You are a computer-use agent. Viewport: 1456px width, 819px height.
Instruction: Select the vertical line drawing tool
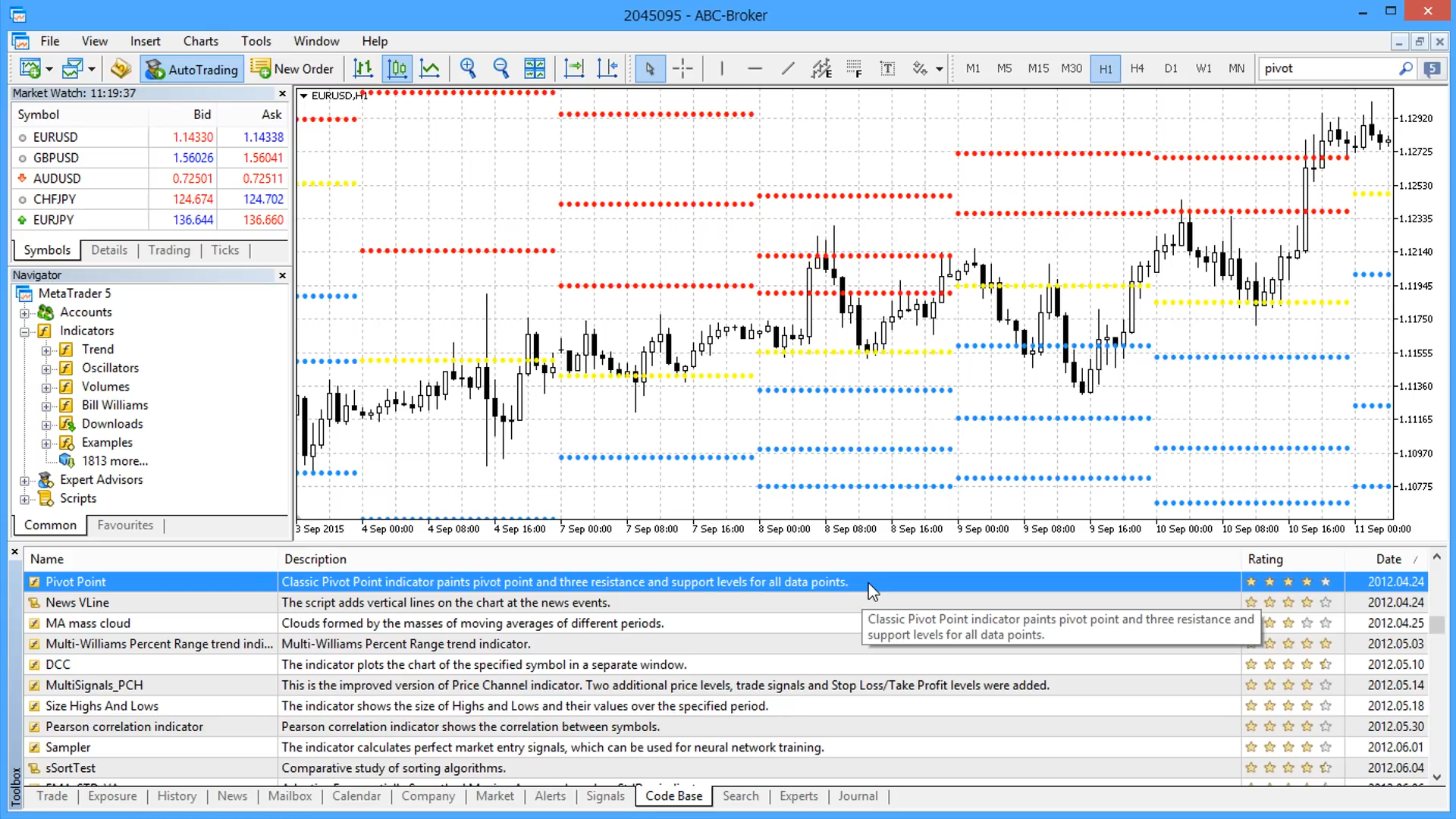click(721, 69)
